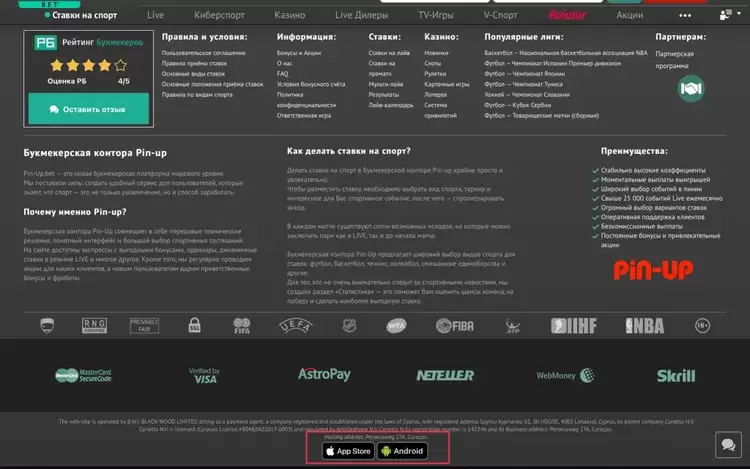Click the security shield badge before RNG
Screen dimensions: 750x469
point(47,326)
